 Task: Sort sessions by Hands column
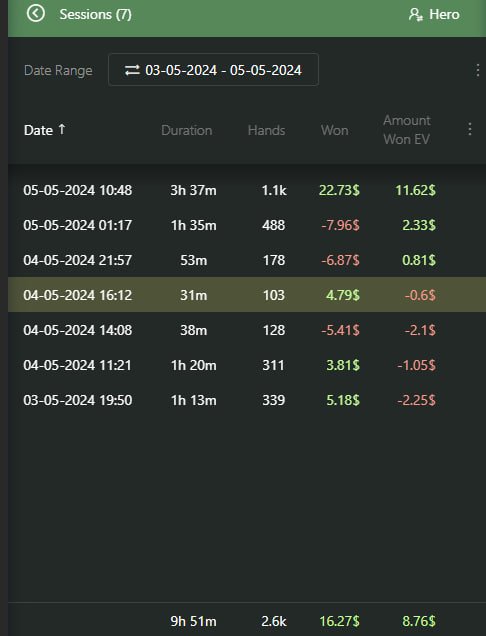pyautogui.click(x=267, y=130)
